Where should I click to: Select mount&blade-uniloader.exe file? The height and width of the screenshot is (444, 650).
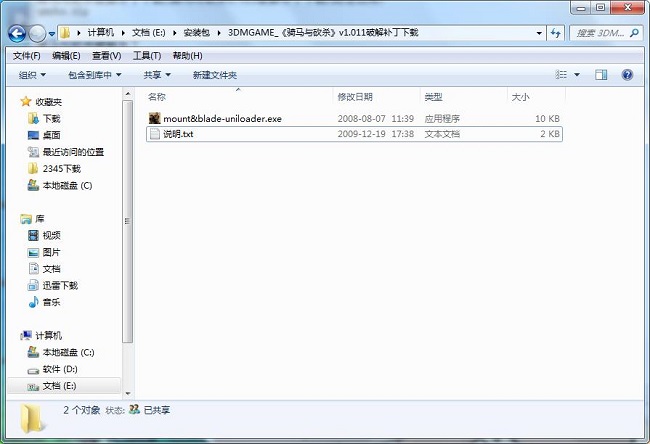coord(354,119)
